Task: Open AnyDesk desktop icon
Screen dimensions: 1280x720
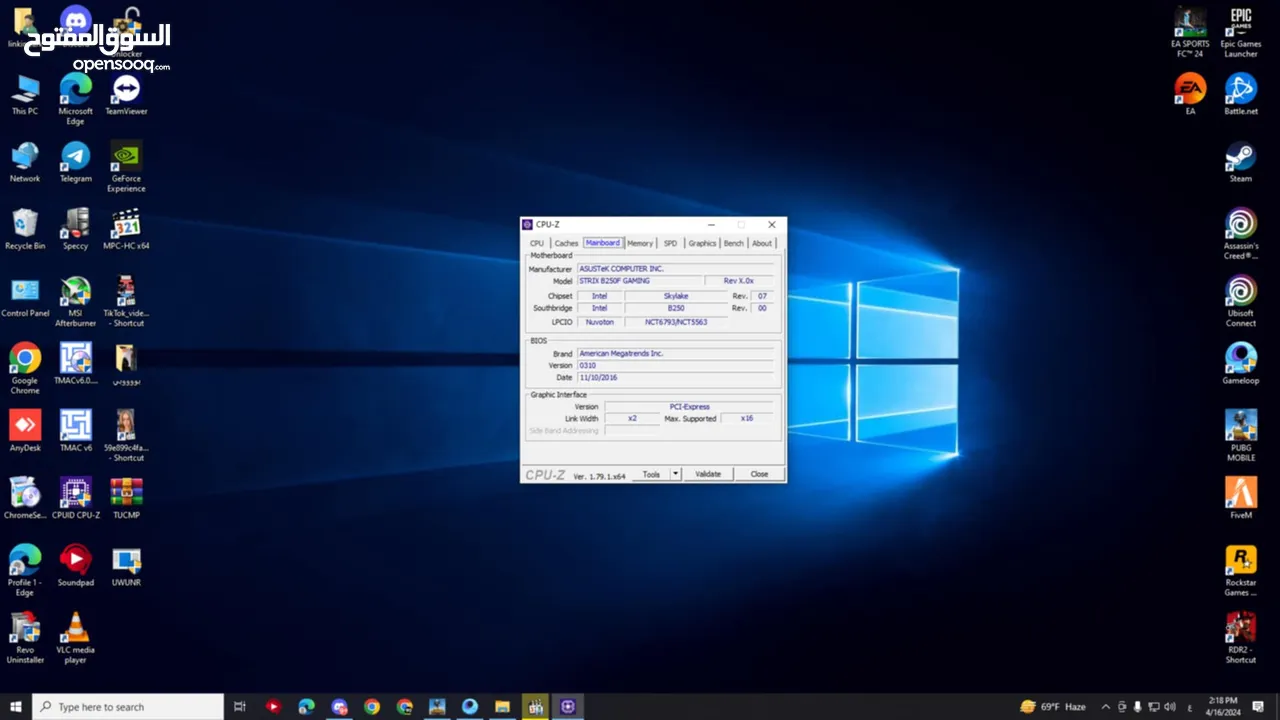Action: [25, 431]
